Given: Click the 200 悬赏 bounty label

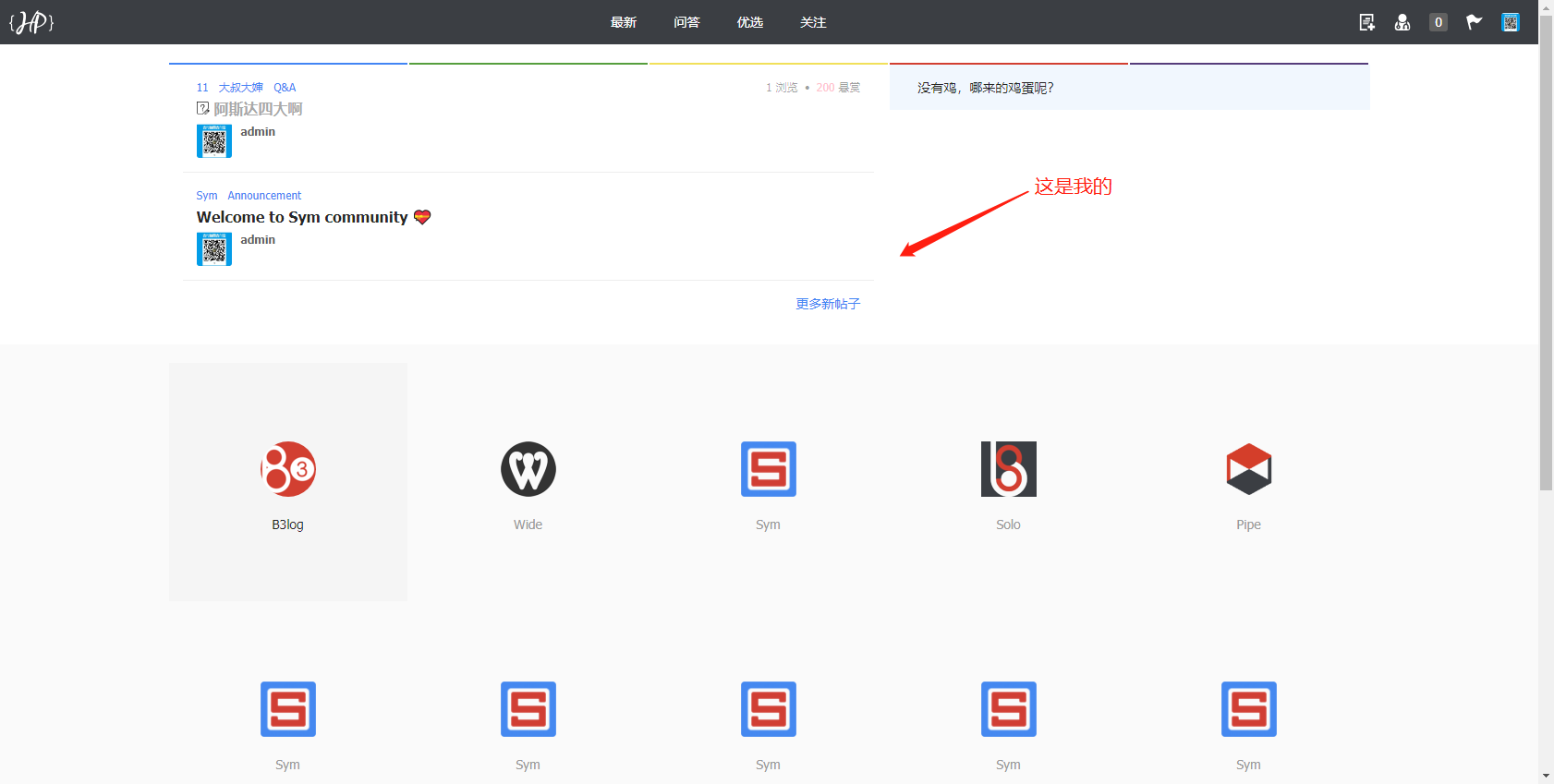Looking at the screenshot, I should click(838, 88).
